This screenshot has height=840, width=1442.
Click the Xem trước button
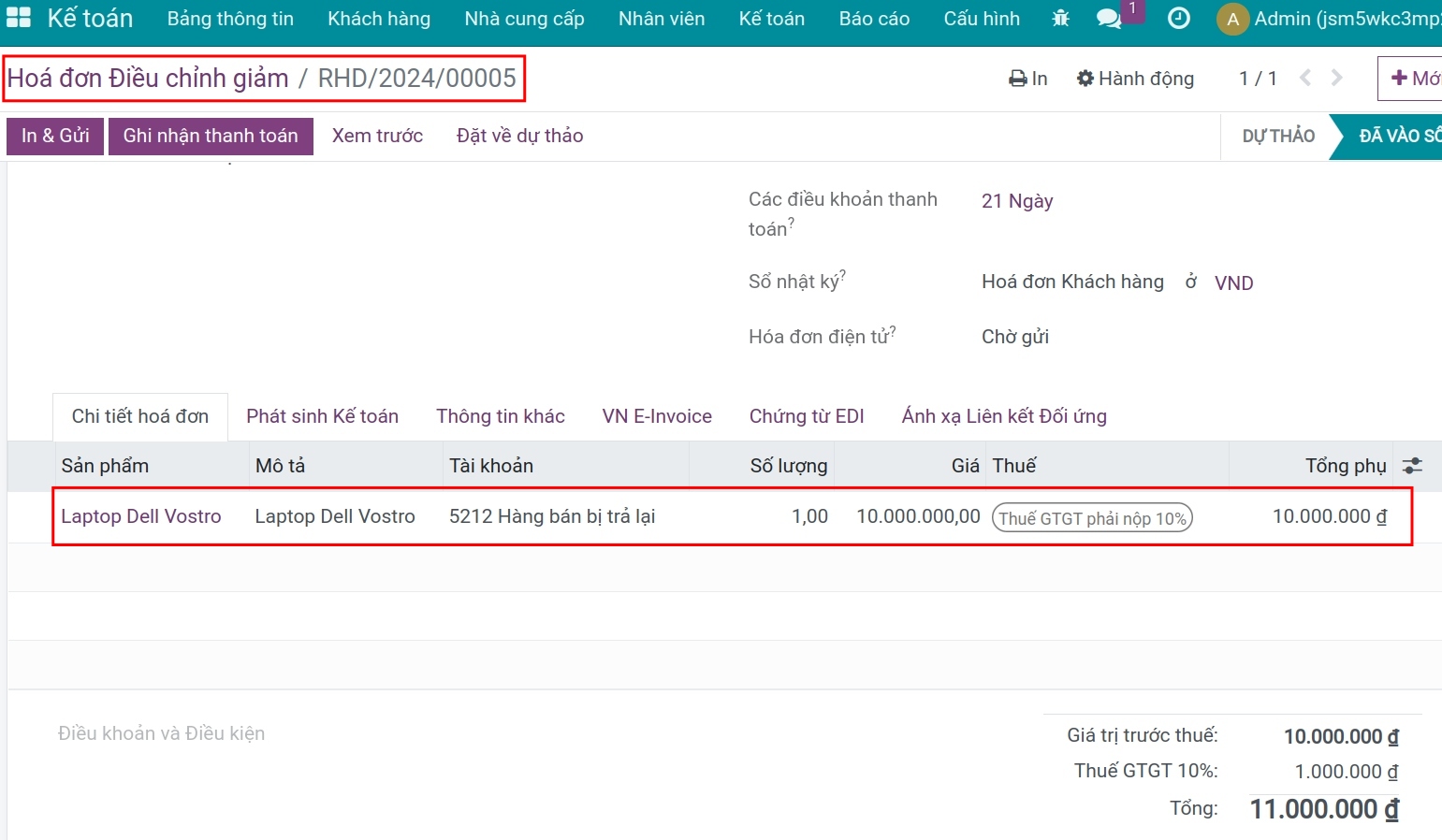[x=377, y=136]
